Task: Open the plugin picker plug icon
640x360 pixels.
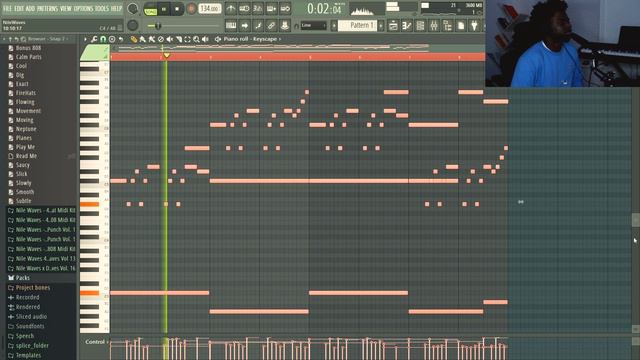Action: click(474, 26)
